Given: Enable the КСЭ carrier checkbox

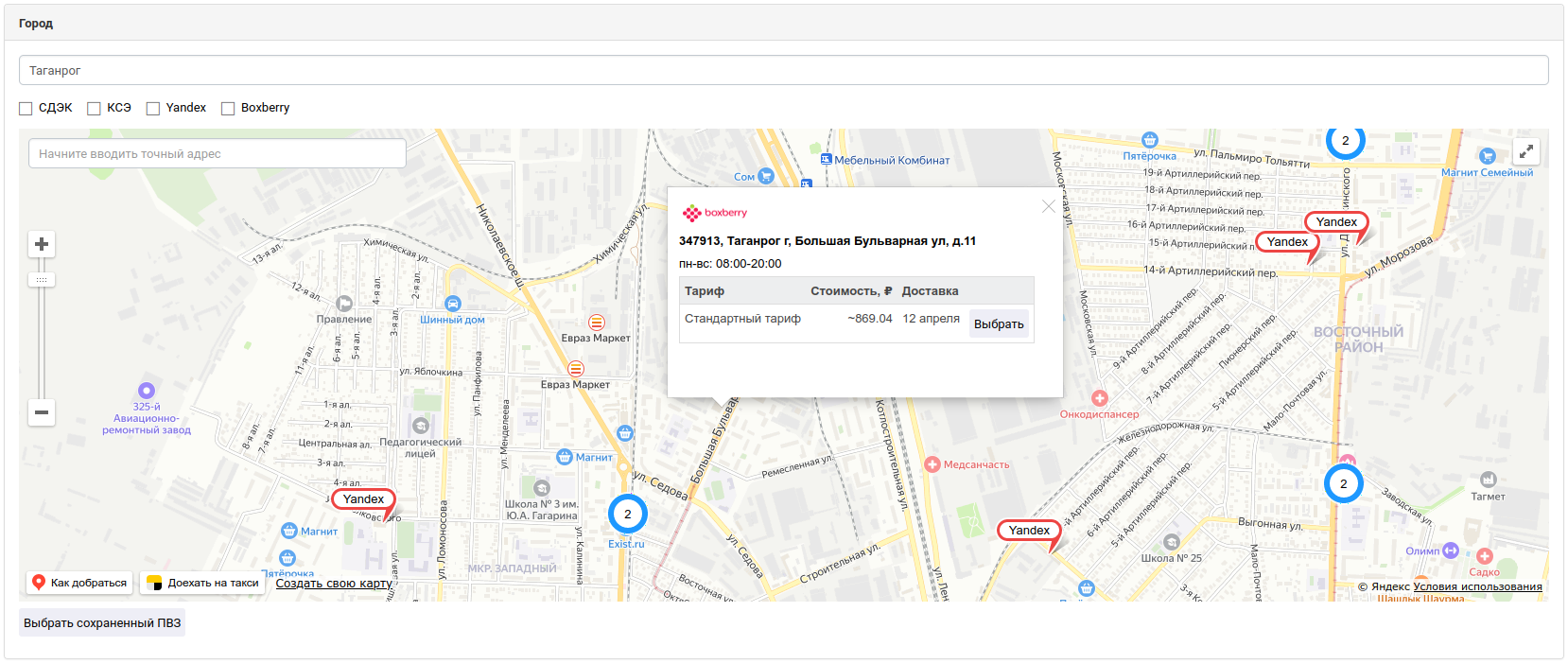Looking at the screenshot, I should 94,109.
